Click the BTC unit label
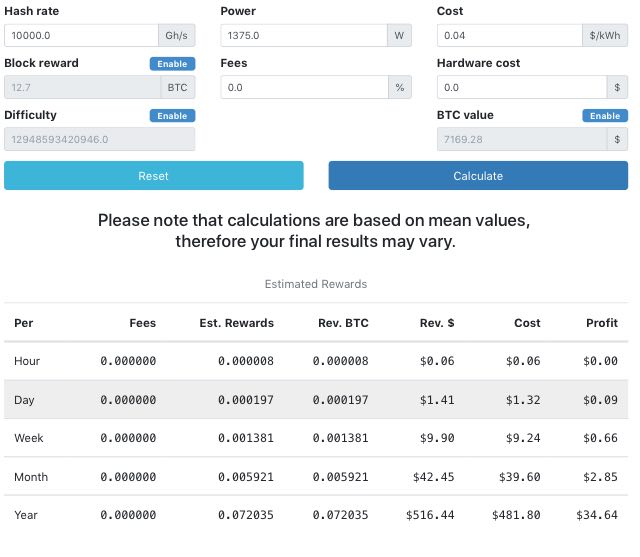Image resolution: width=640 pixels, height=557 pixels. 178,87
